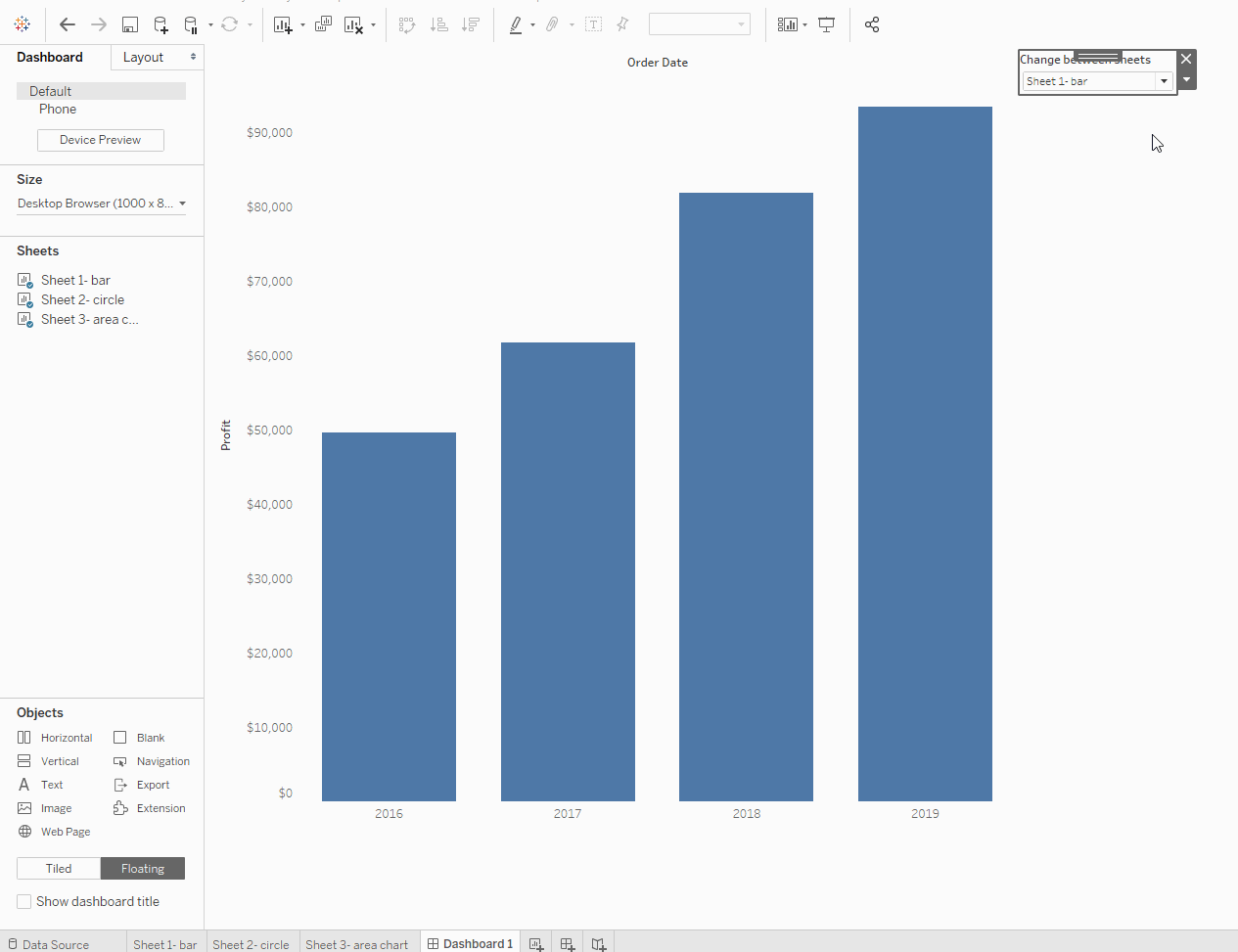
Task: Click the Swap Rows and Columns icon
Action: [x=406, y=24]
